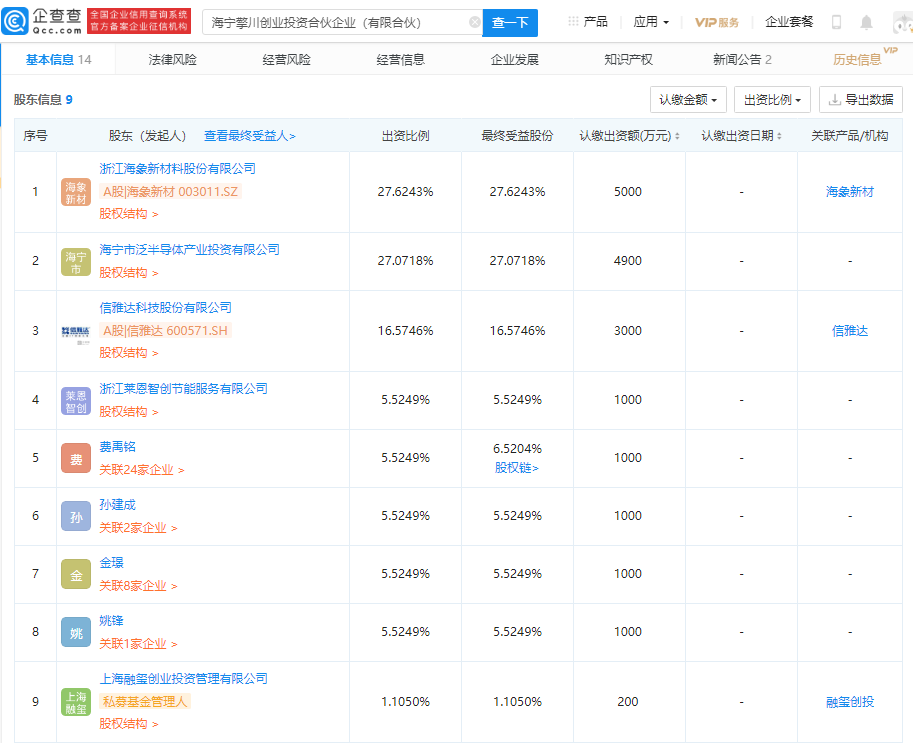Viewport: 913px width, 743px height.
Task: Export data with 导出数据 button
Action: pos(861,100)
